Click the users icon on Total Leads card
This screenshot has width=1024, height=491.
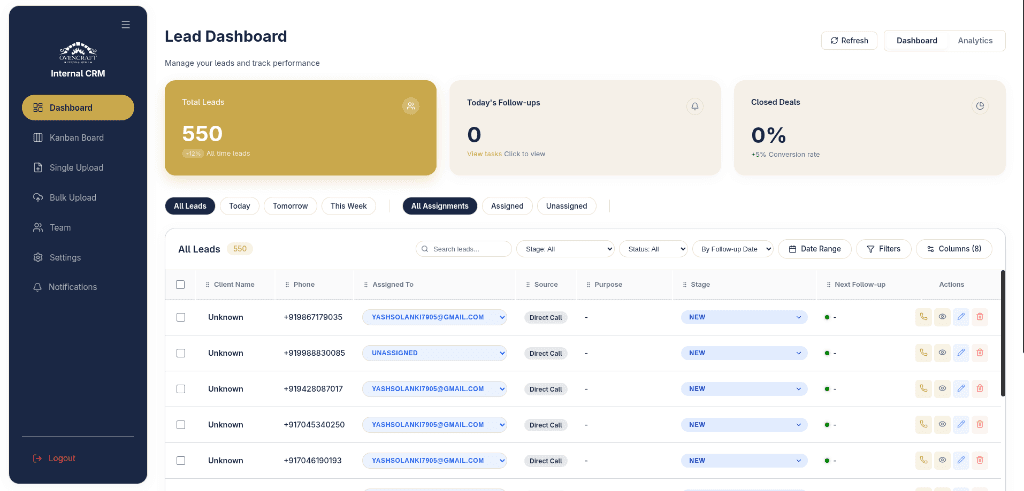pyautogui.click(x=411, y=106)
